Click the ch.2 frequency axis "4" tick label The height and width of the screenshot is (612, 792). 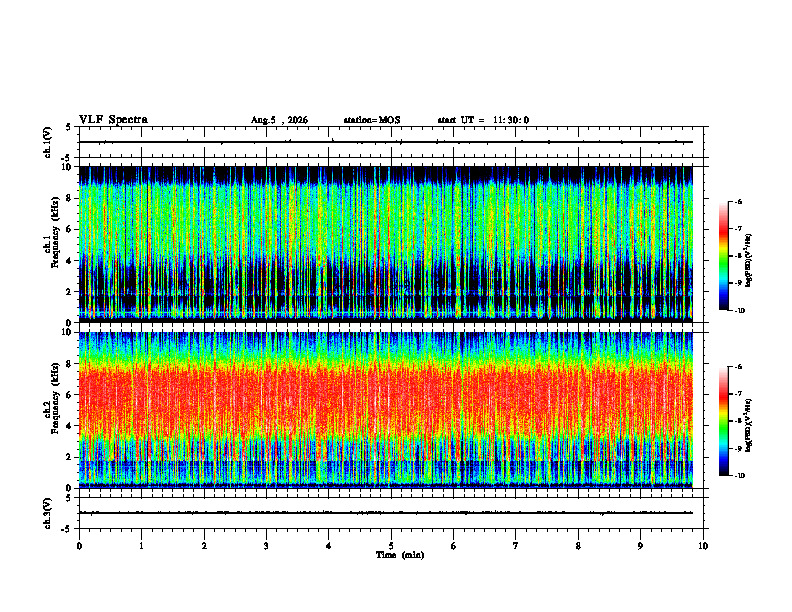(70, 426)
